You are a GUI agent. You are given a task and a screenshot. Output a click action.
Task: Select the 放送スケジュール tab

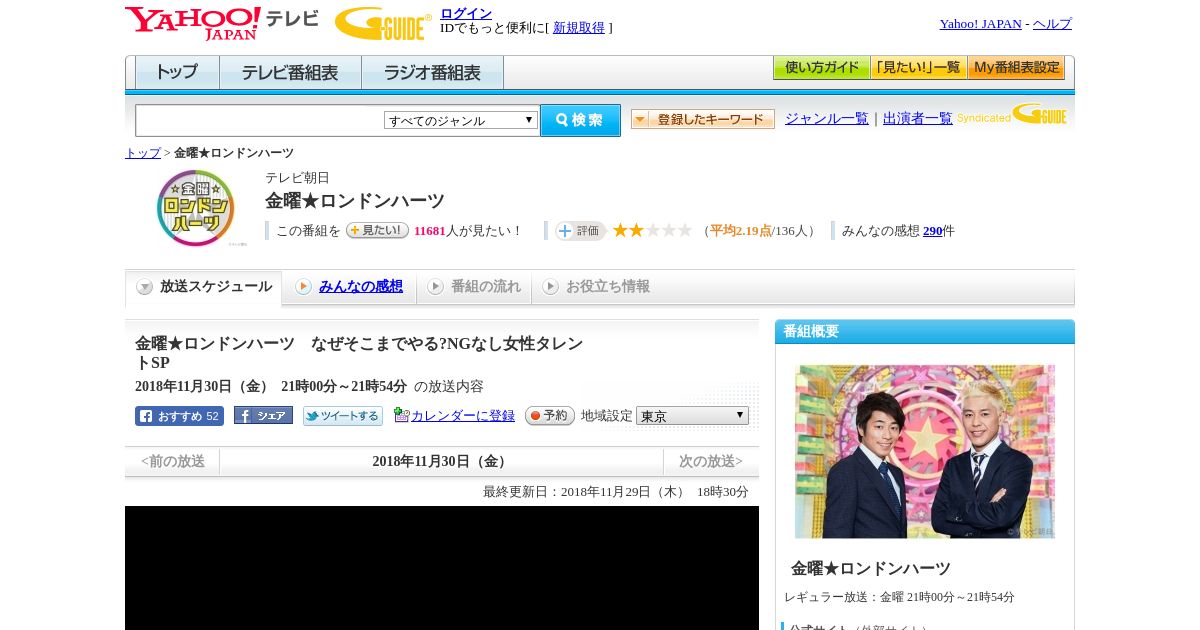[x=204, y=287]
